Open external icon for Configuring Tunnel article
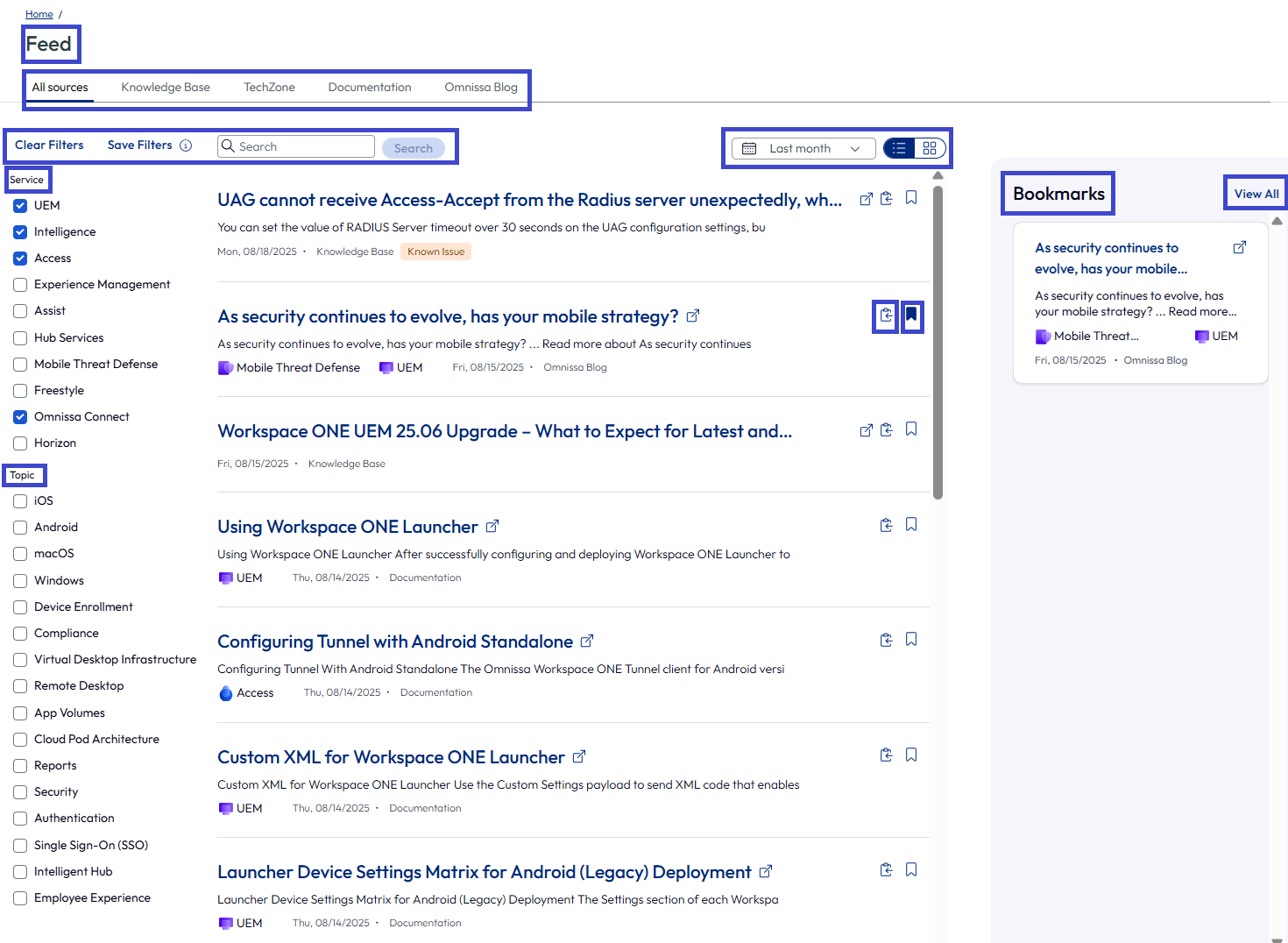The height and width of the screenshot is (943, 1288). (587, 641)
